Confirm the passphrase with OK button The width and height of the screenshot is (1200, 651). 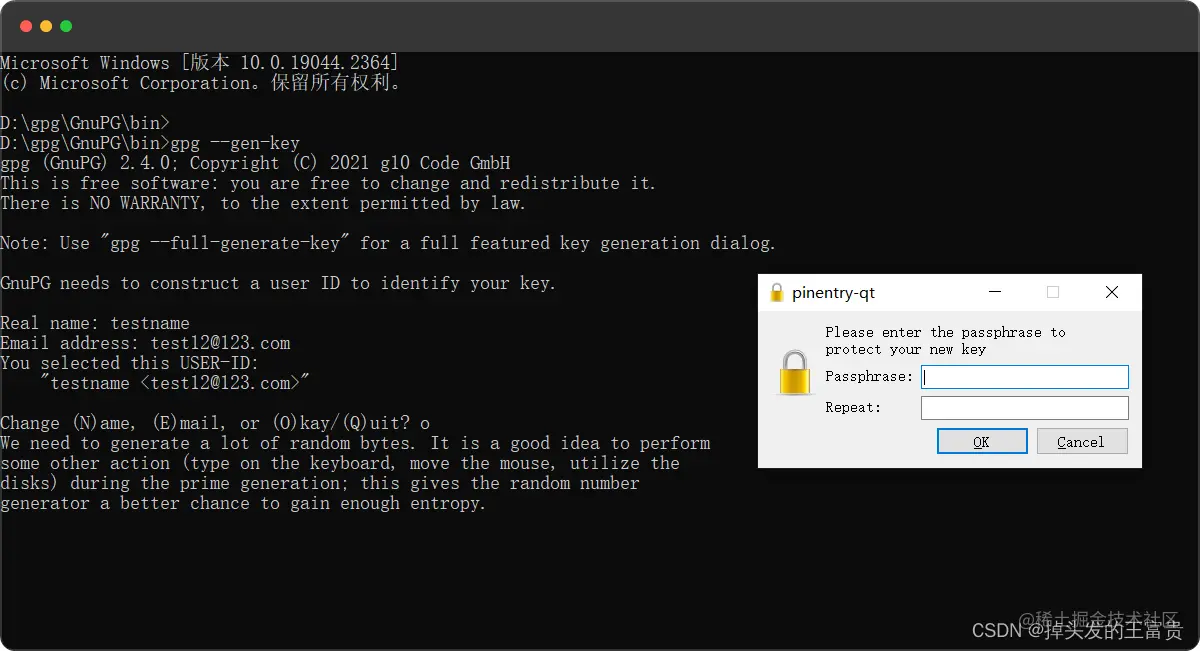click(982, 441)
